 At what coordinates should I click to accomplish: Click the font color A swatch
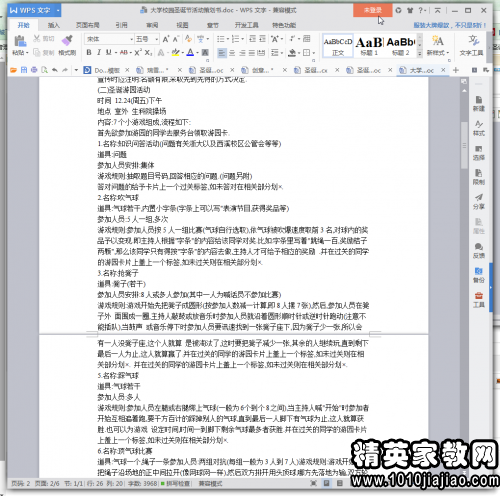(190, 52)
